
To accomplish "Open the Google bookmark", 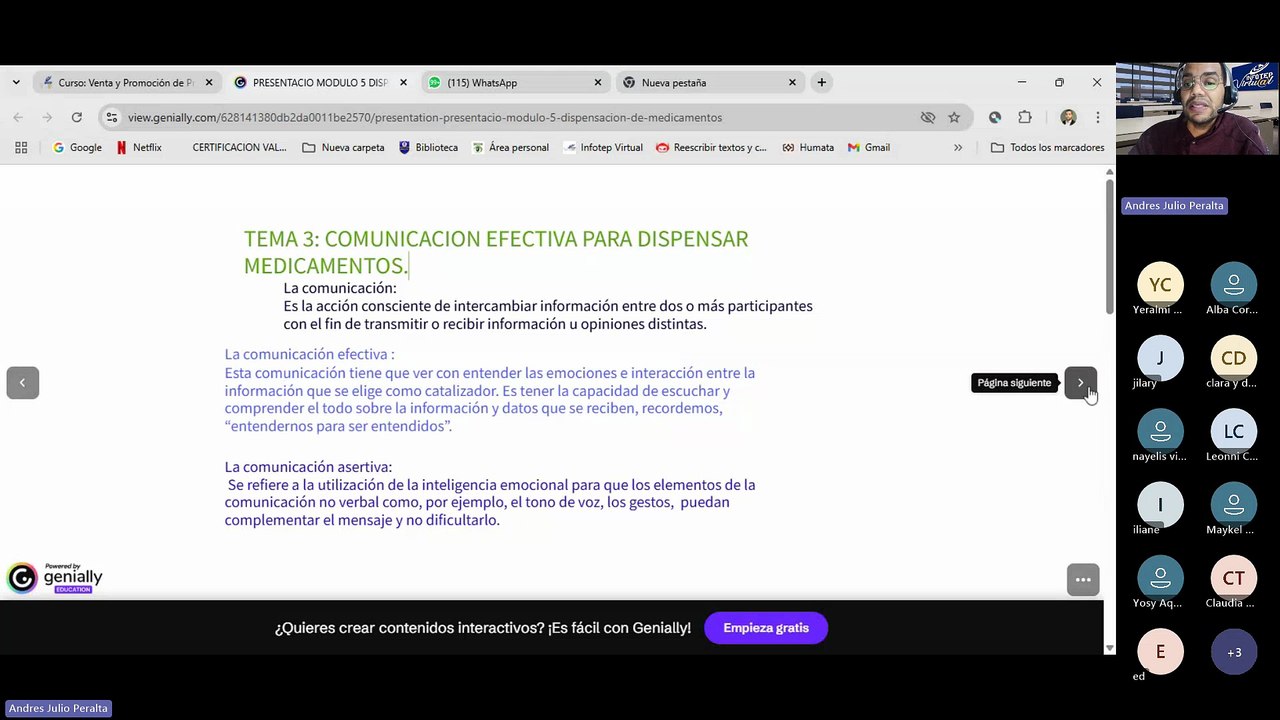I will 77,147.
